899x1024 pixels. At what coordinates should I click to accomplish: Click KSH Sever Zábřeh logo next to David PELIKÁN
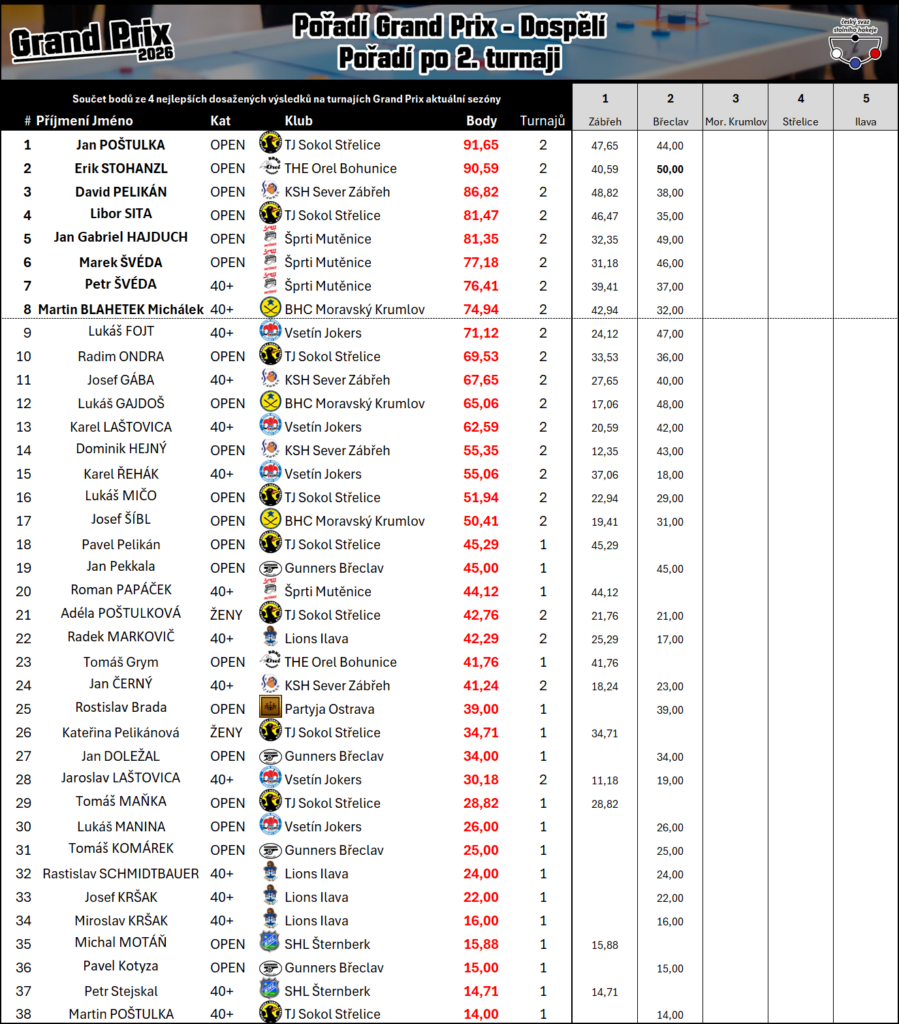pyautogui.click(x=269, y=191)
